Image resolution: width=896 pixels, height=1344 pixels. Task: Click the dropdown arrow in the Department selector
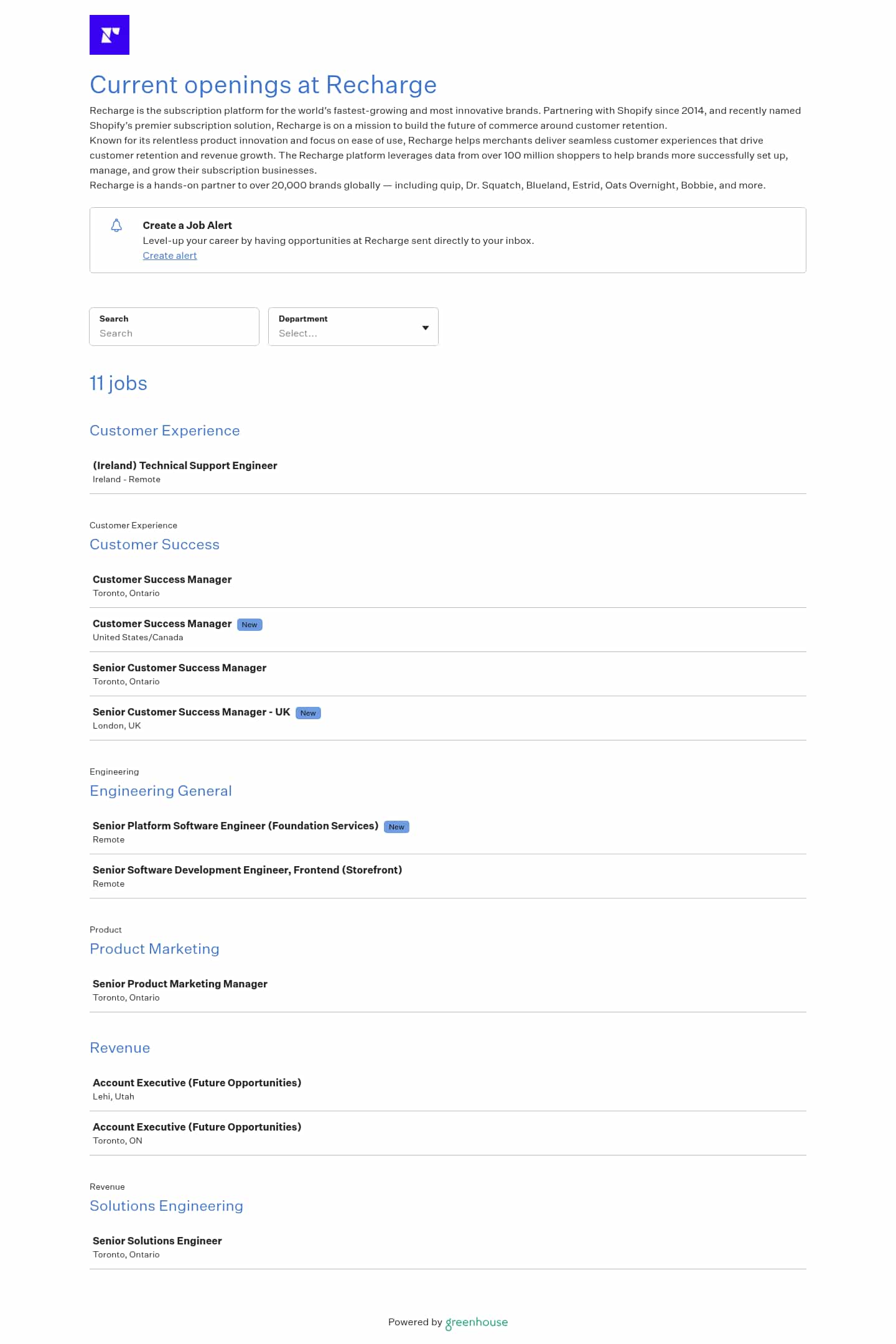tap(425, 327)
